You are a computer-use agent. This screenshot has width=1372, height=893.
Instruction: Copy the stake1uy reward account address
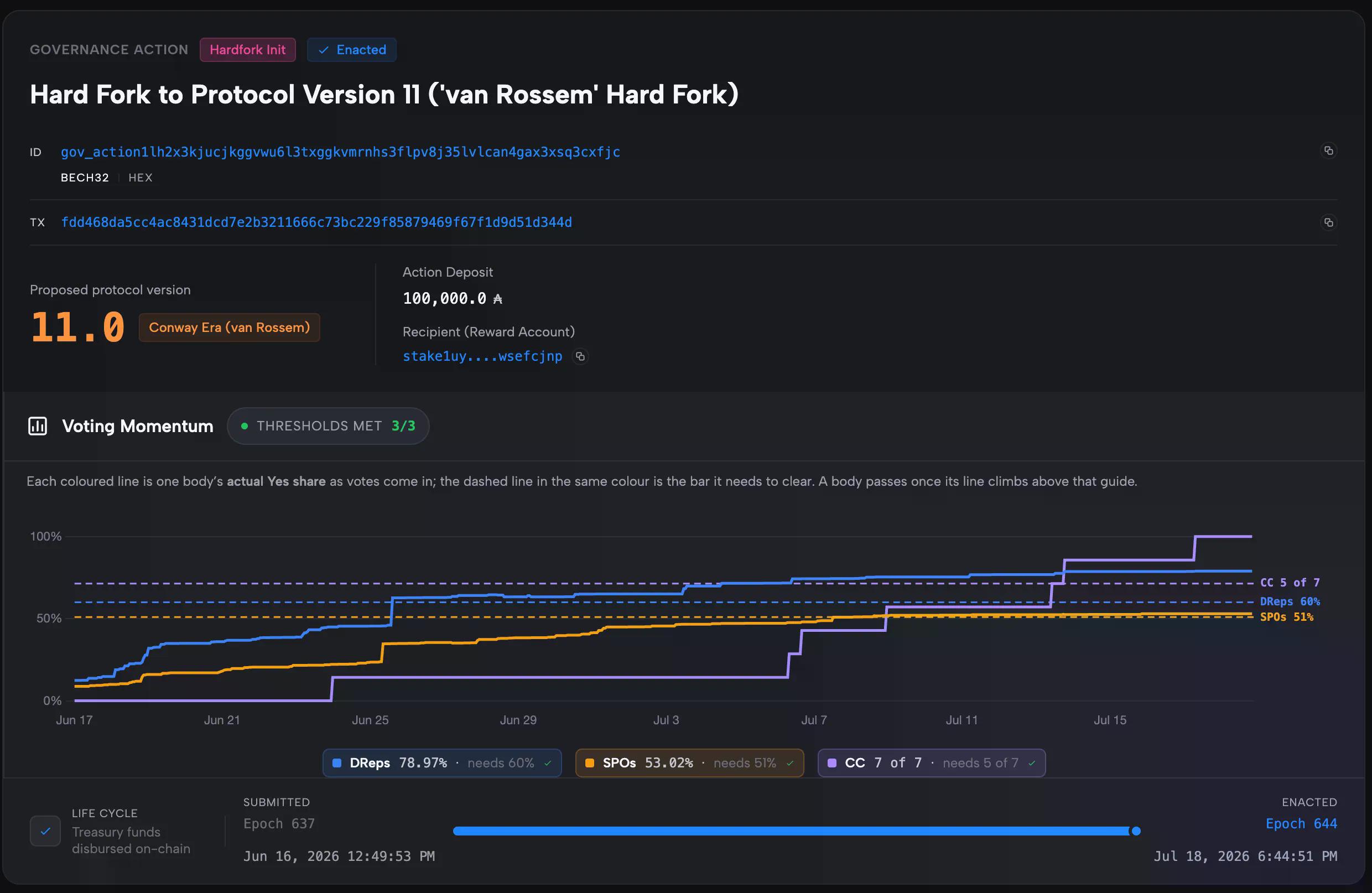pos(580,357)
